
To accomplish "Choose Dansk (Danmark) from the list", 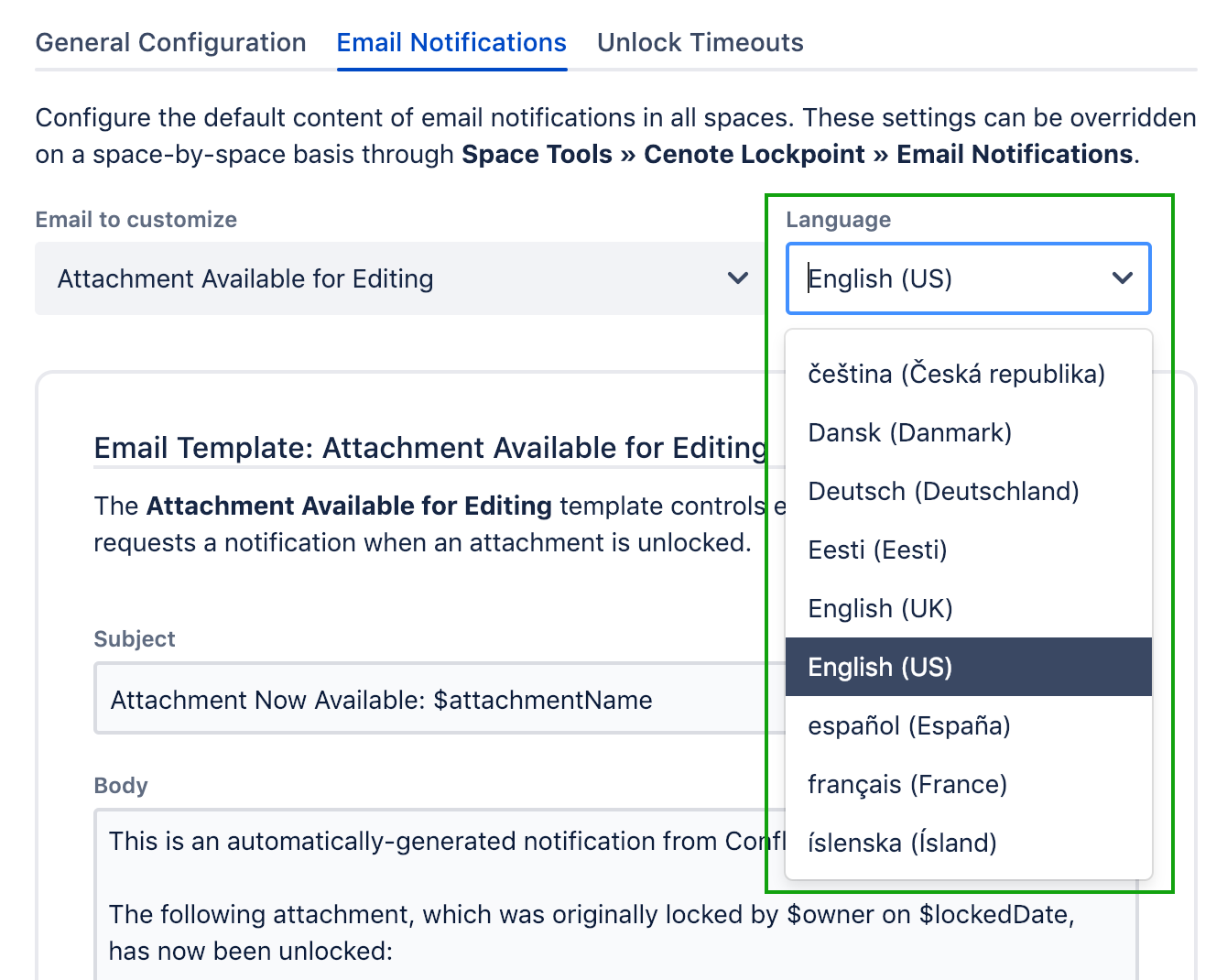I will pos(909,432).
